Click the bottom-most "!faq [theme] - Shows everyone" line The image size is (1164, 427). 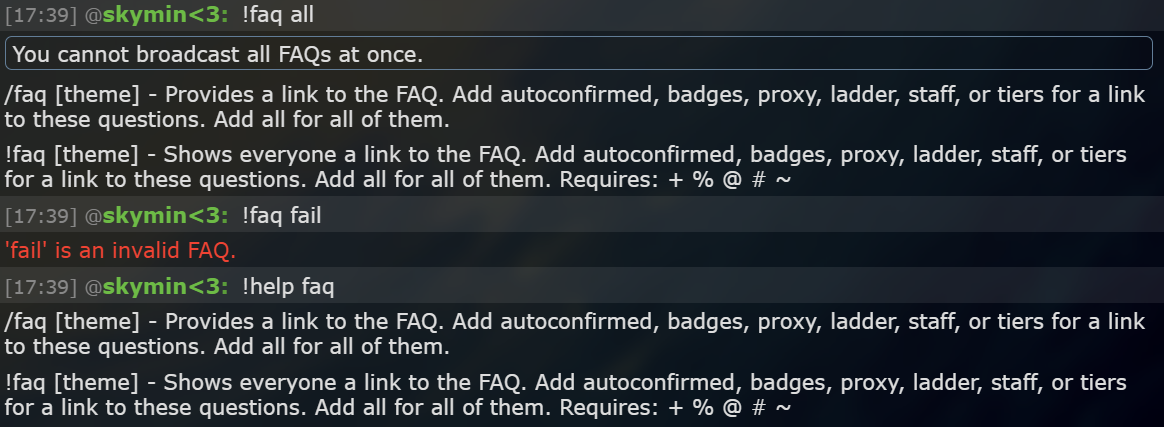(x=566, y=394)
